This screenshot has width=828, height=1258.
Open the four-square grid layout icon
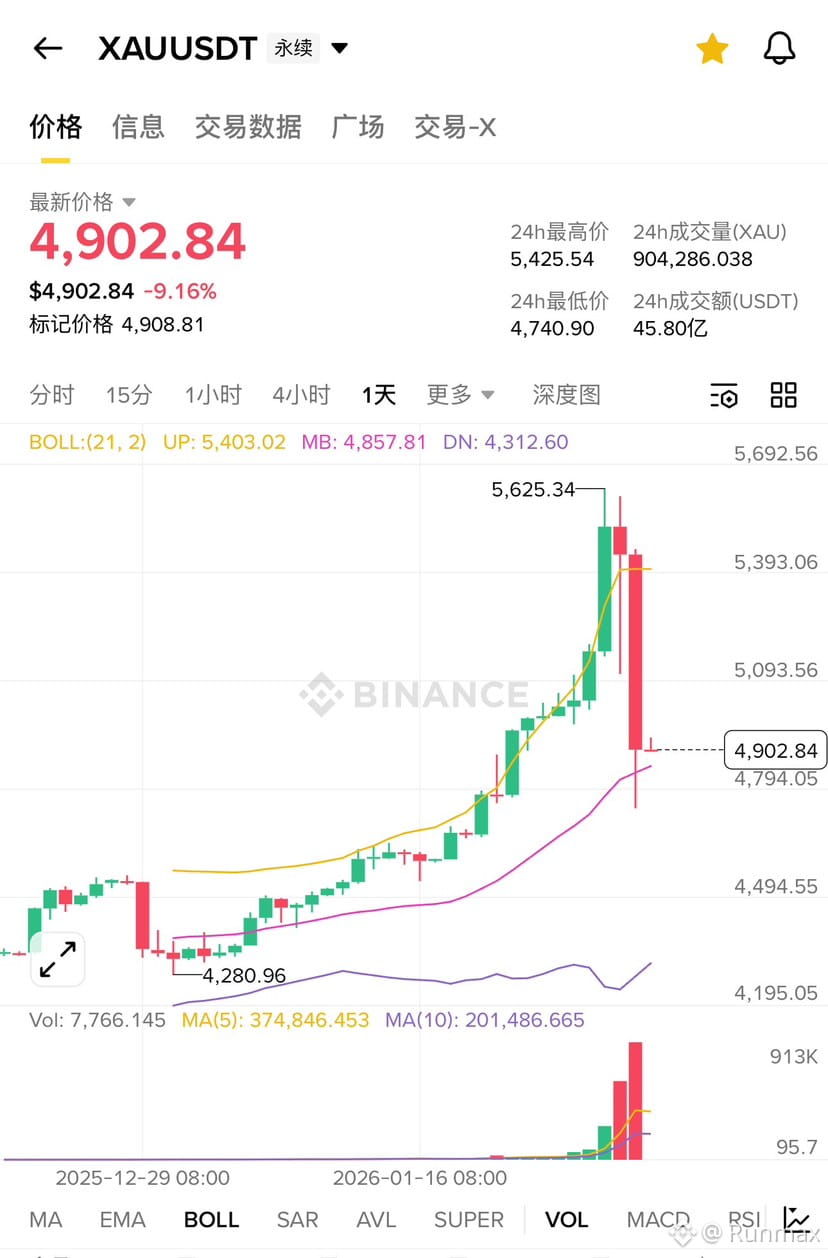tap(784, 395)
